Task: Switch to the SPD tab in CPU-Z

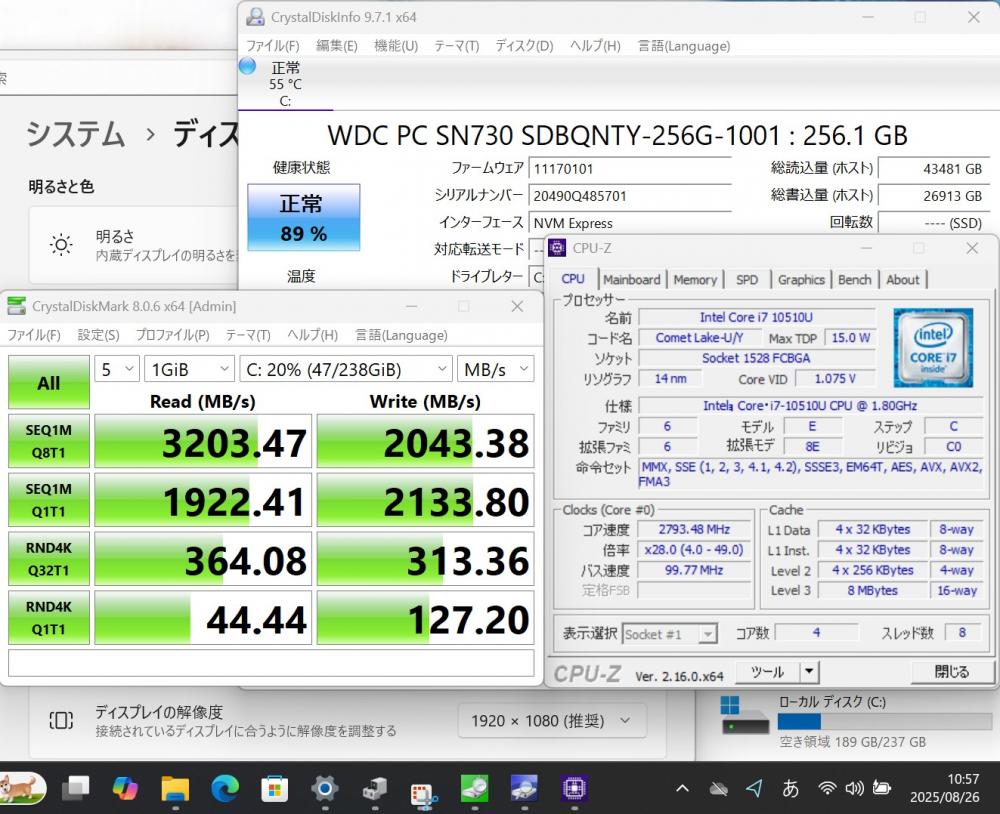Action: click(x=747, y=279)
